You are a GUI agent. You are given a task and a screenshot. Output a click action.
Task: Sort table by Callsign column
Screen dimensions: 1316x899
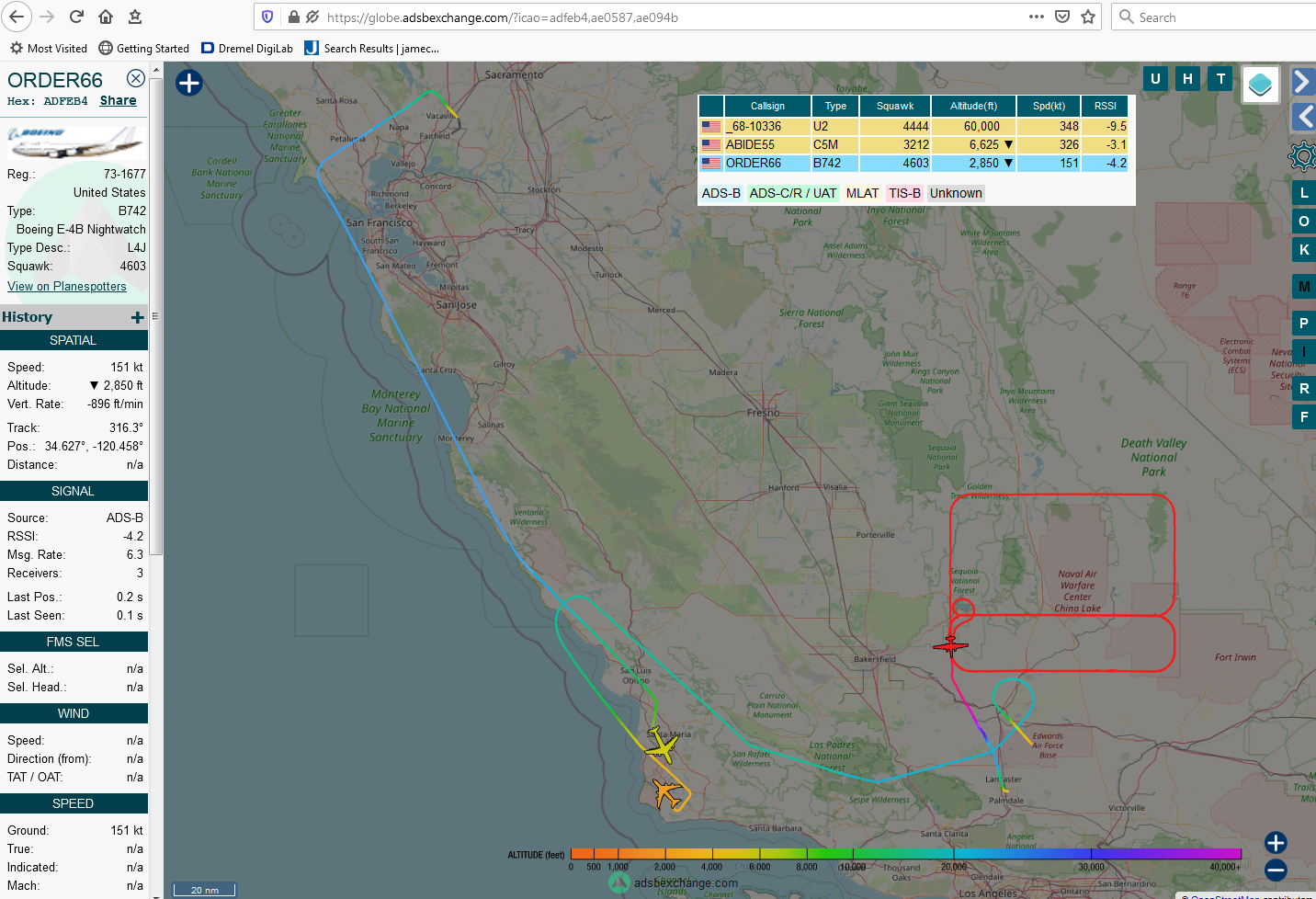[x=767, y=107]
